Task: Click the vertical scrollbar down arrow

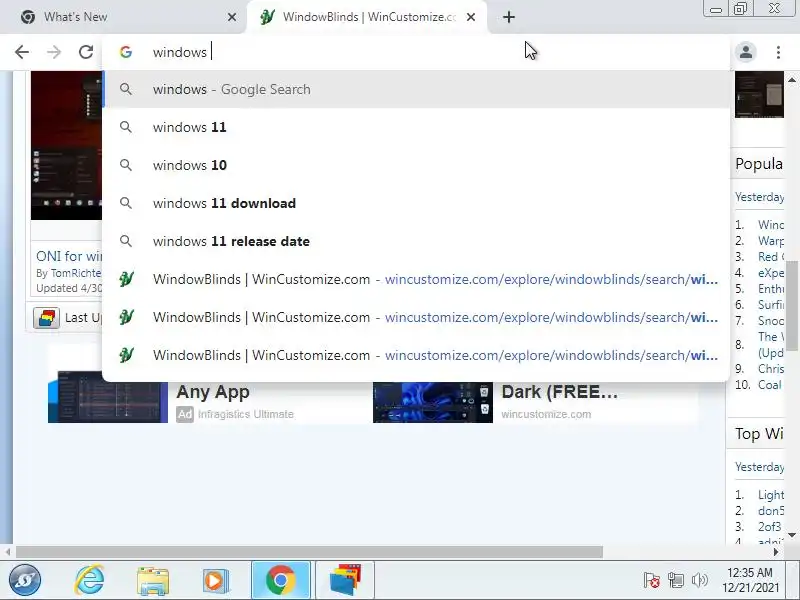Action: point(792,535)
